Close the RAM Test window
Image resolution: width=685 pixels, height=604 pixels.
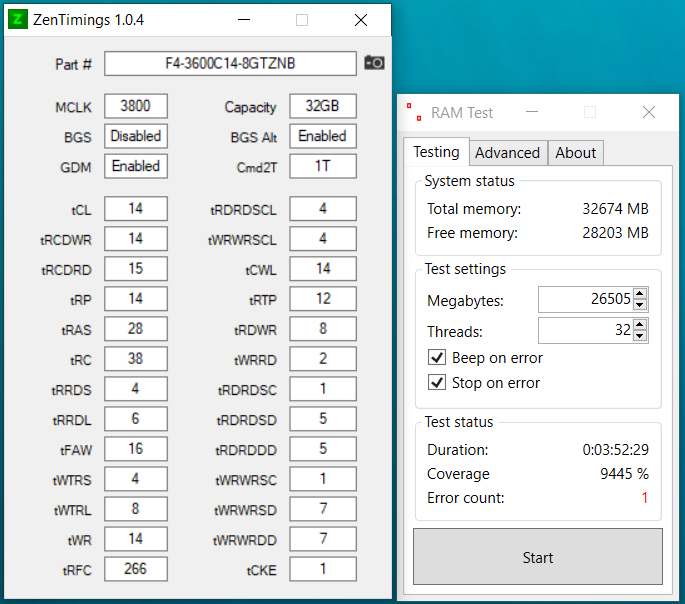649,112
